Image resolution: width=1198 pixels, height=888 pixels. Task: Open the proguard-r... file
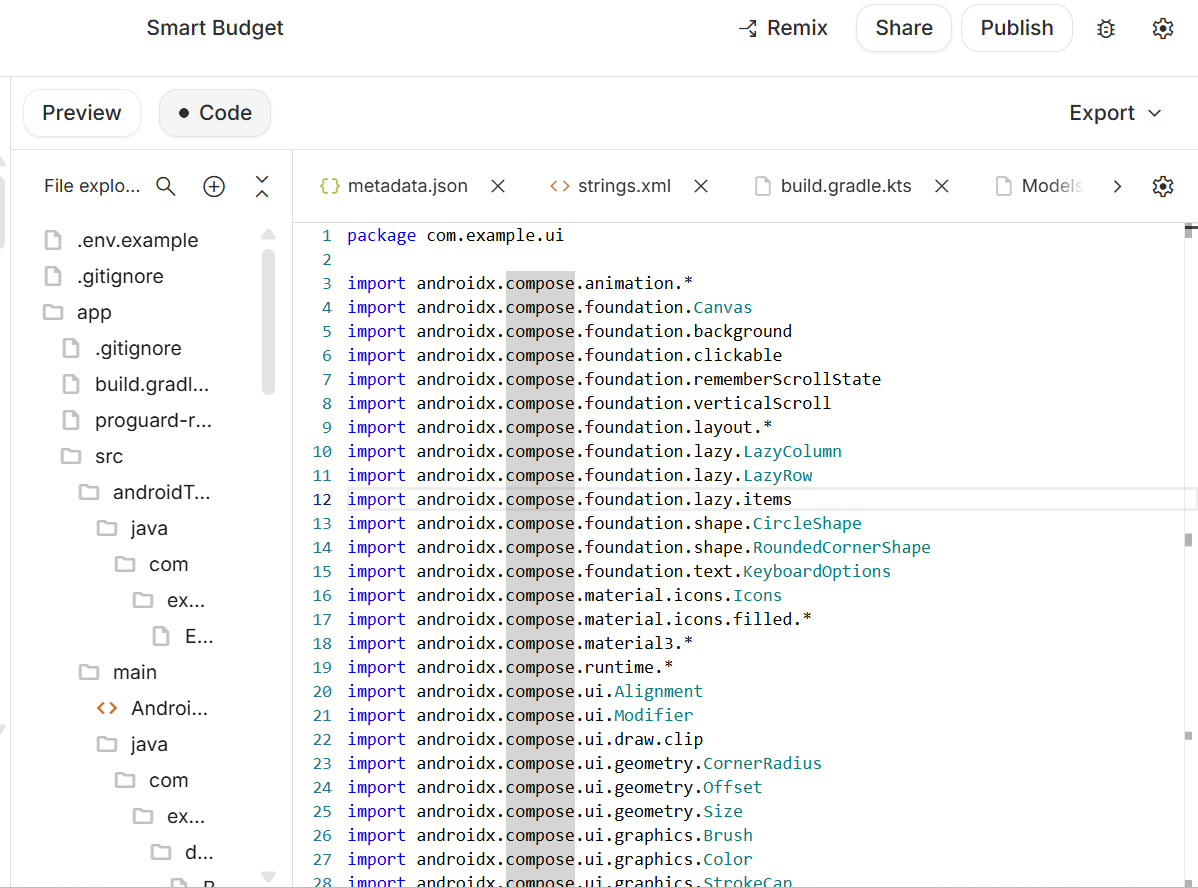click(x=137, y=420)
